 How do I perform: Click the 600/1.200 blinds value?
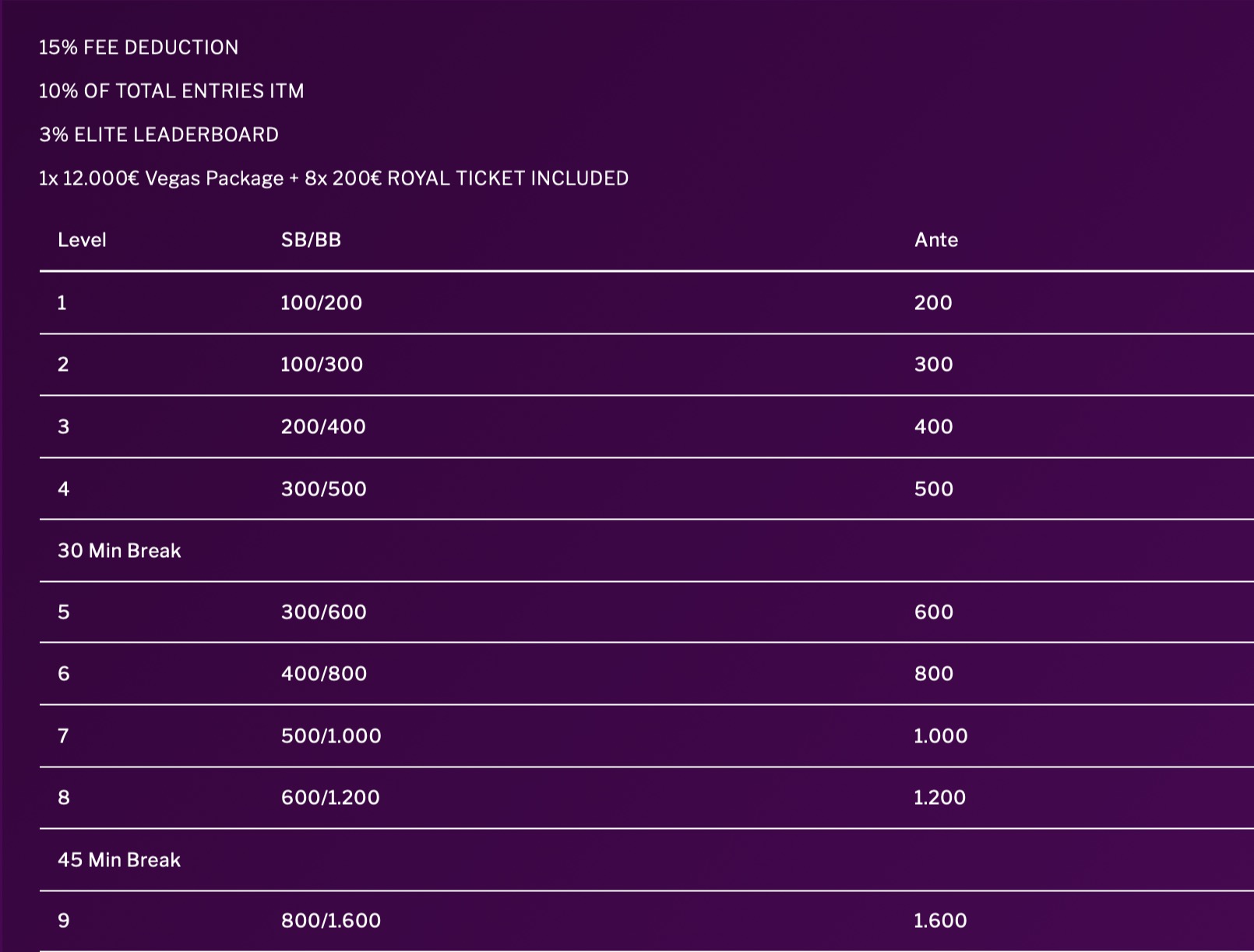[329, 798]
